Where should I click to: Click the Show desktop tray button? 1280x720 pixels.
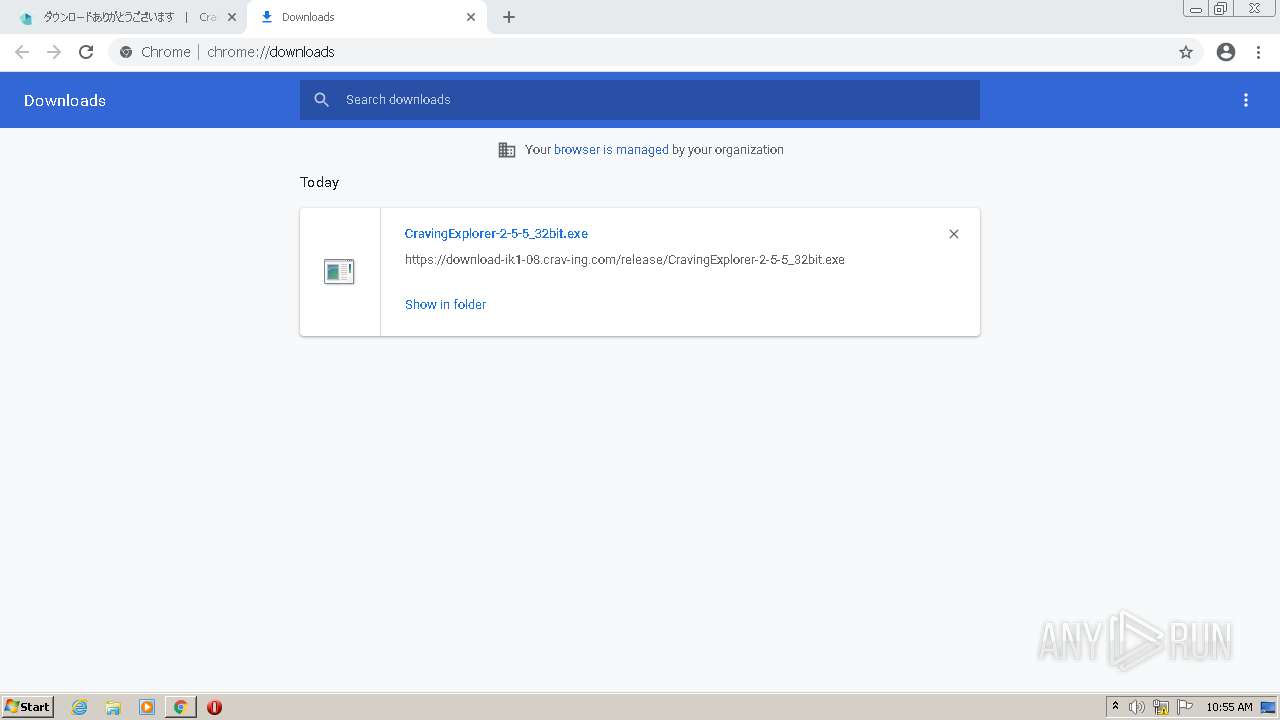point(1269,707)
